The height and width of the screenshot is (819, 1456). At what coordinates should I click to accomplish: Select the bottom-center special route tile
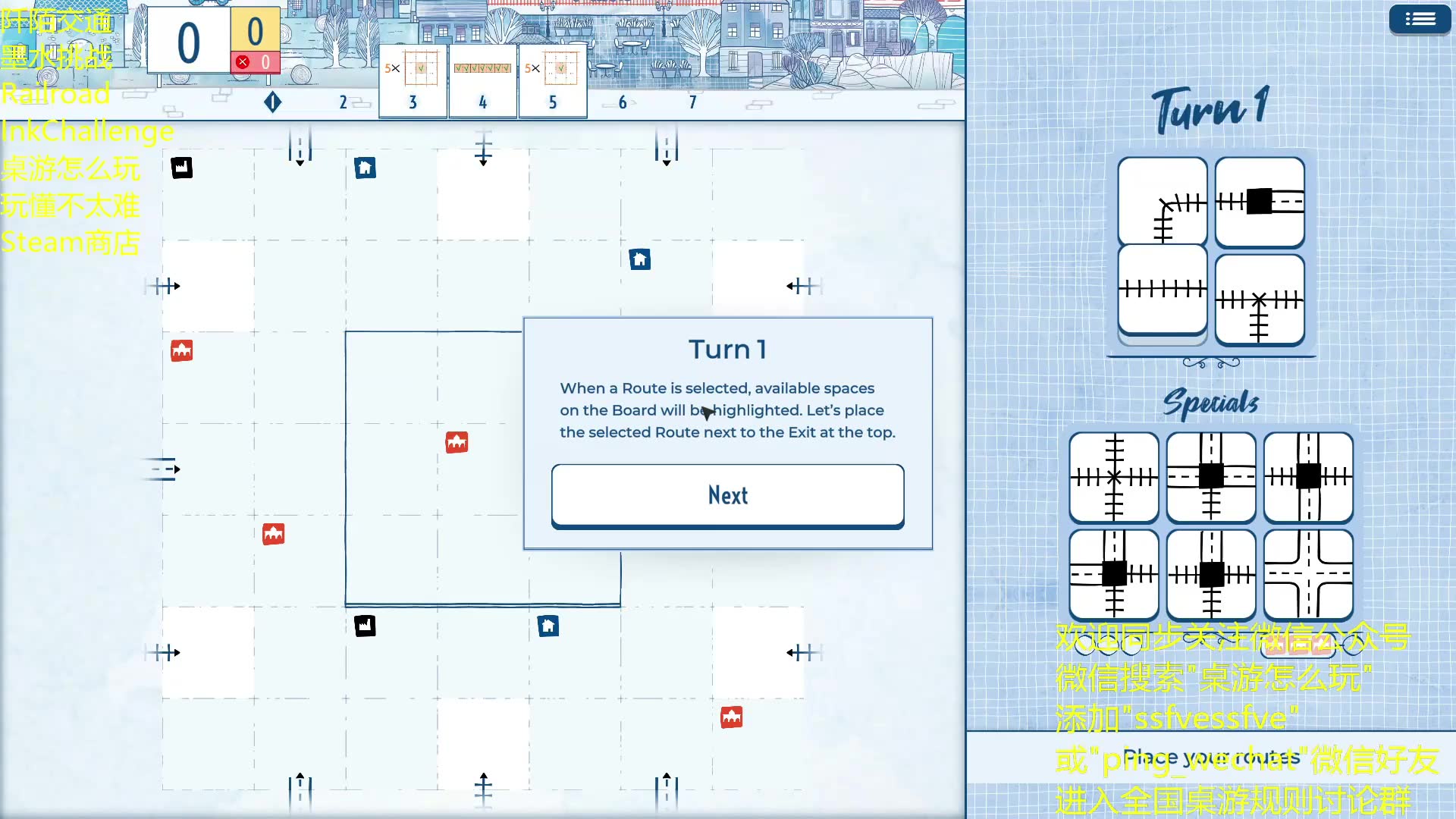(x=1211, y=573)
